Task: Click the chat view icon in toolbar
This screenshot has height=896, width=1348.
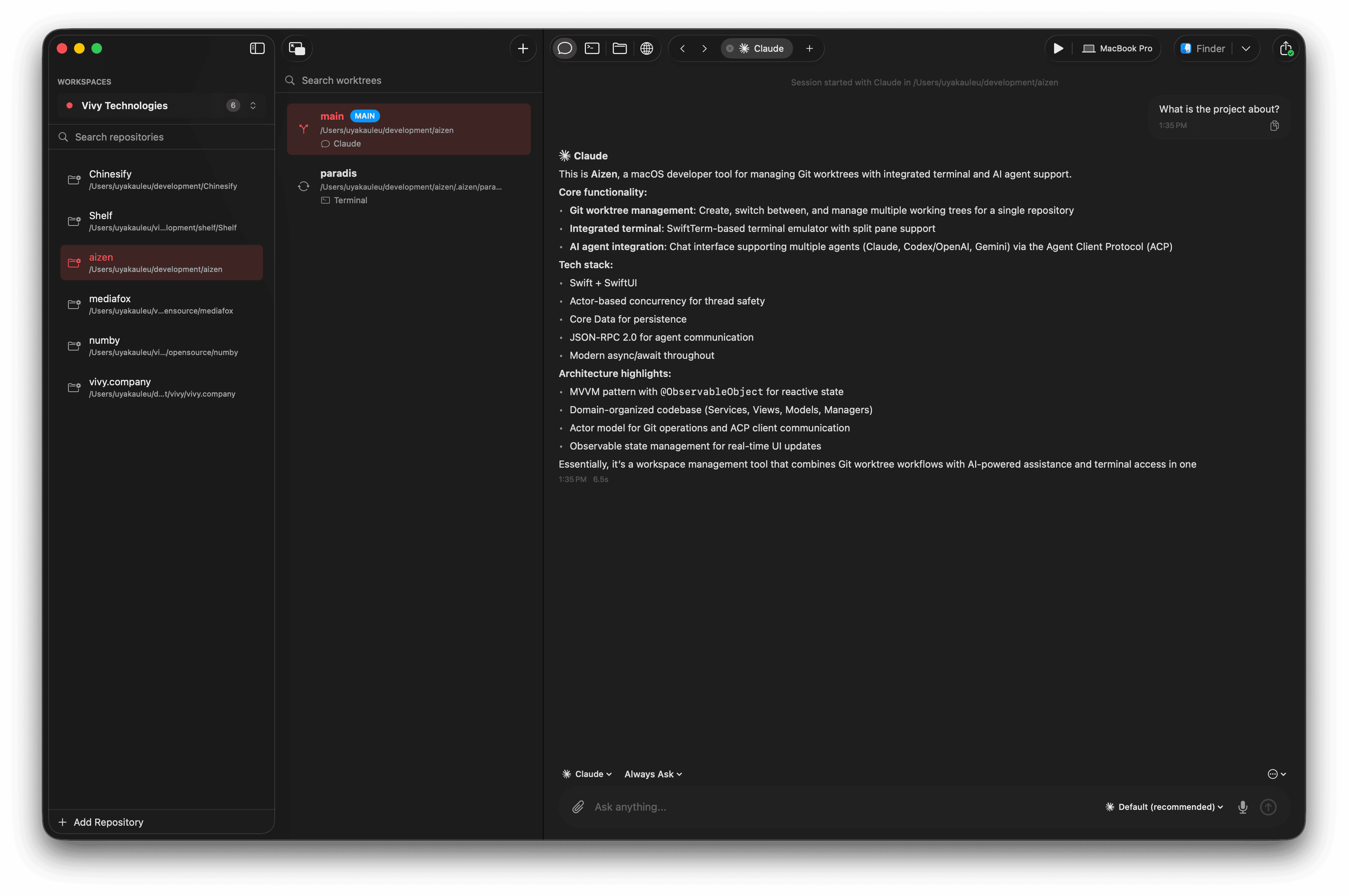Action: tap(564, 49)
